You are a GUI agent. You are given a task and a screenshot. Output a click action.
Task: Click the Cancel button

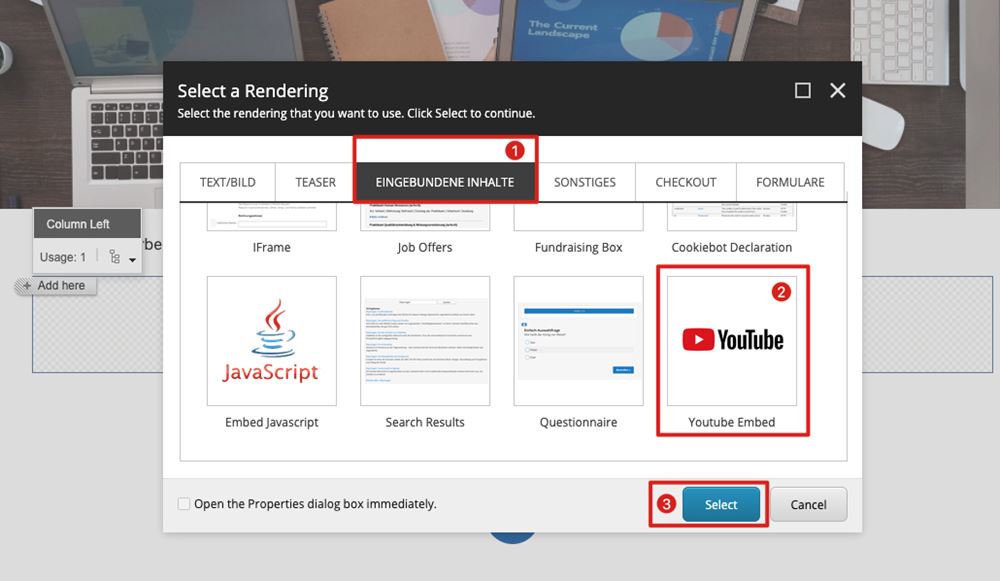click(x=808, y=505)
